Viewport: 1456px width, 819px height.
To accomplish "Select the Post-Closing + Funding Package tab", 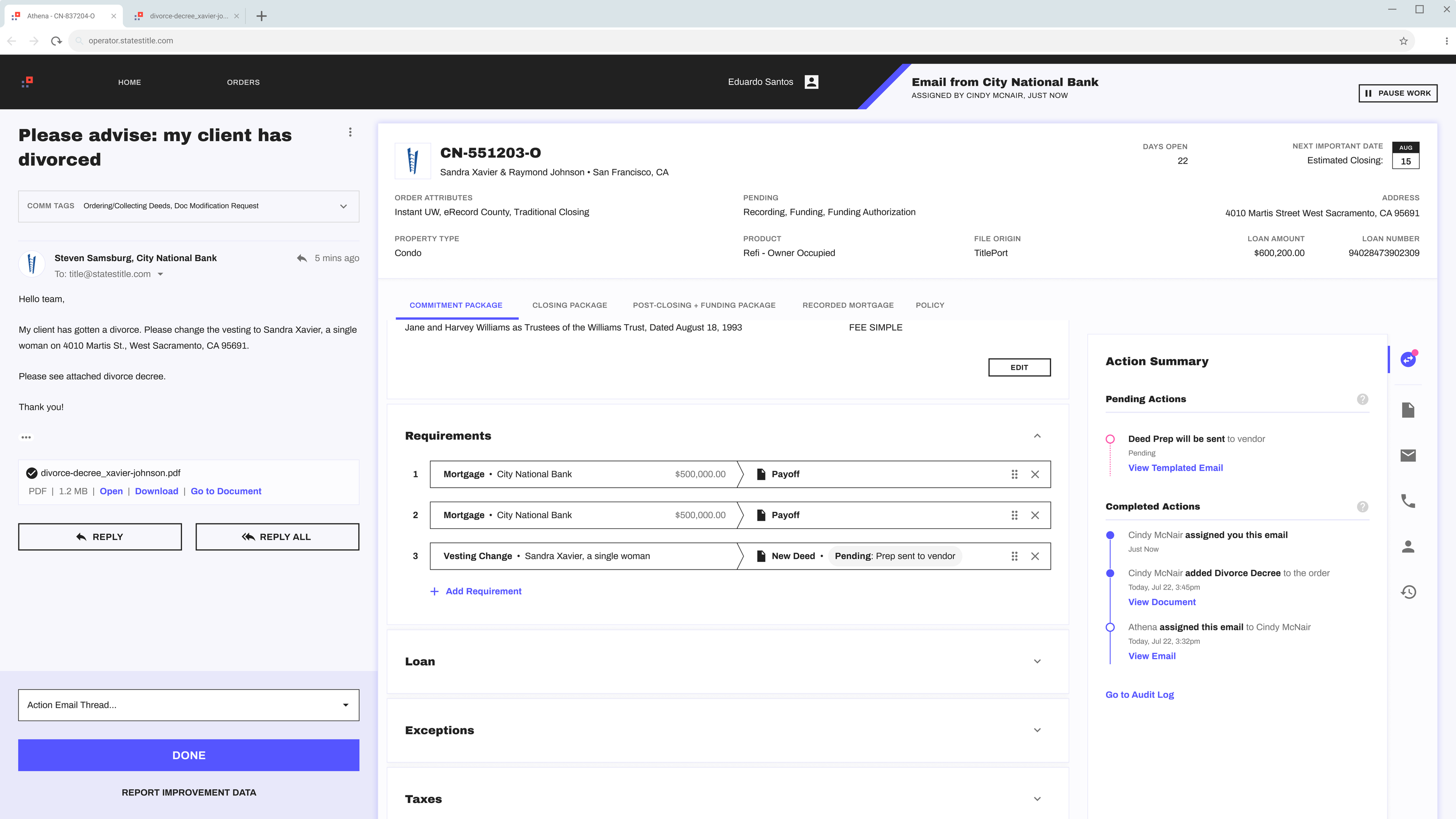I will click(704, 305).
